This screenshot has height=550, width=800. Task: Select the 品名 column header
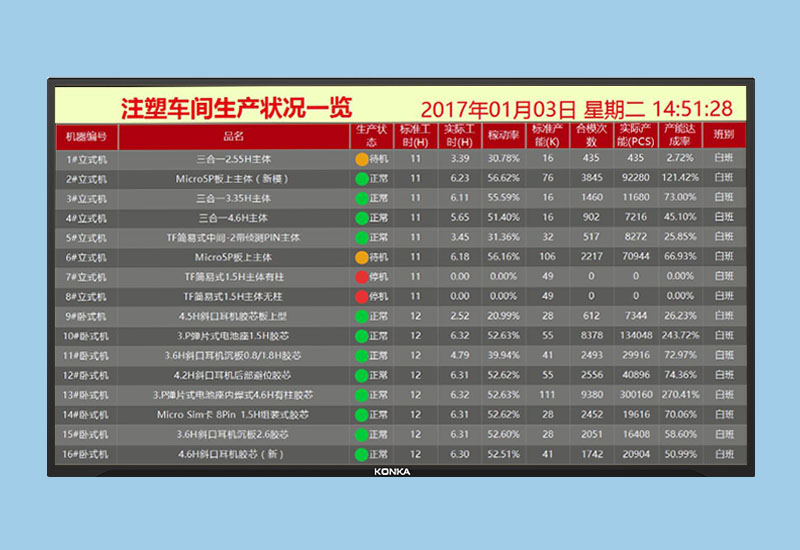tap(234, 136)
